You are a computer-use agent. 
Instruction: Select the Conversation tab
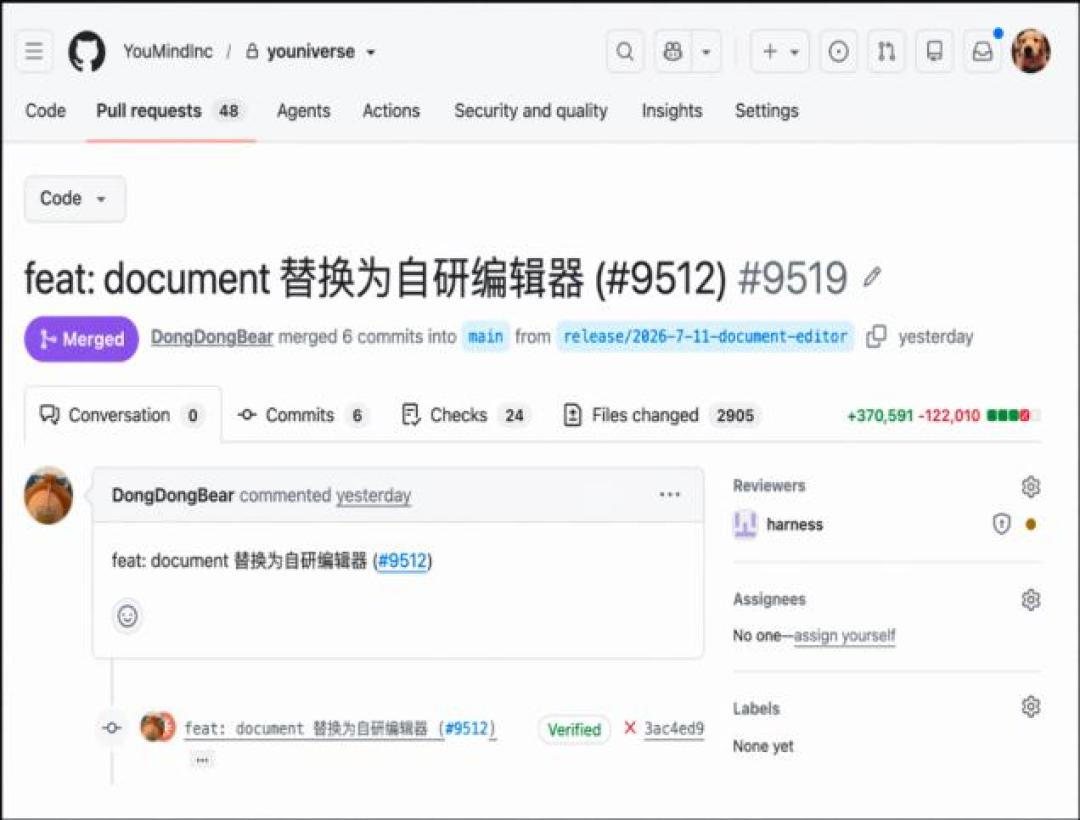(x=123, y=415)
